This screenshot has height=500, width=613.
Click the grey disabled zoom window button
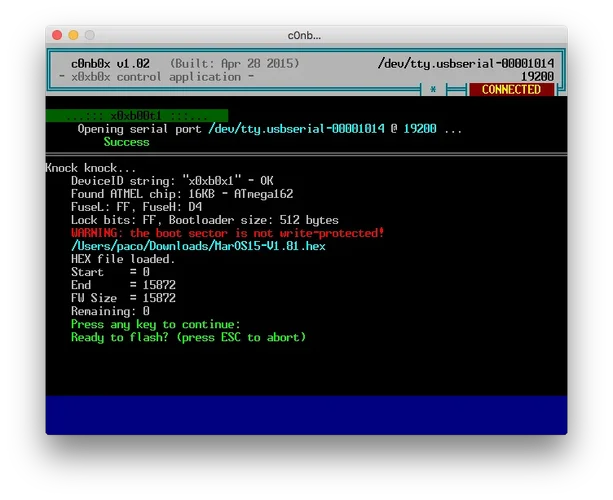coord(90,35)
